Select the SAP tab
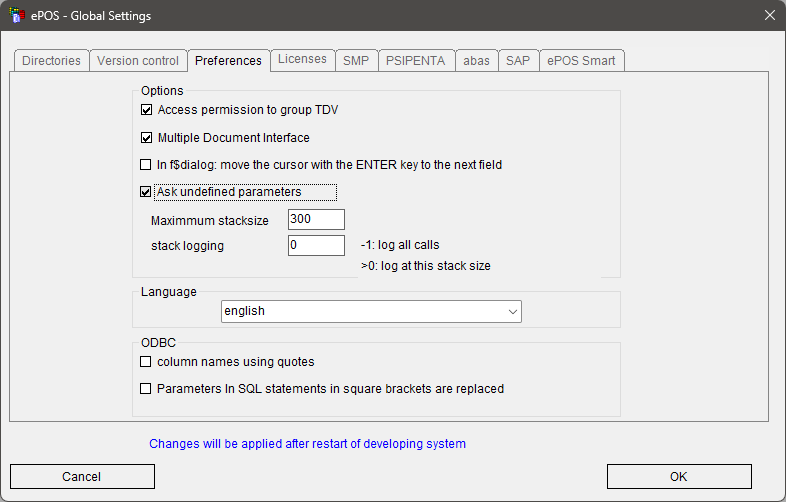Image resolution: width=786 pixels, height=502 pixels. tap(518, 61)
